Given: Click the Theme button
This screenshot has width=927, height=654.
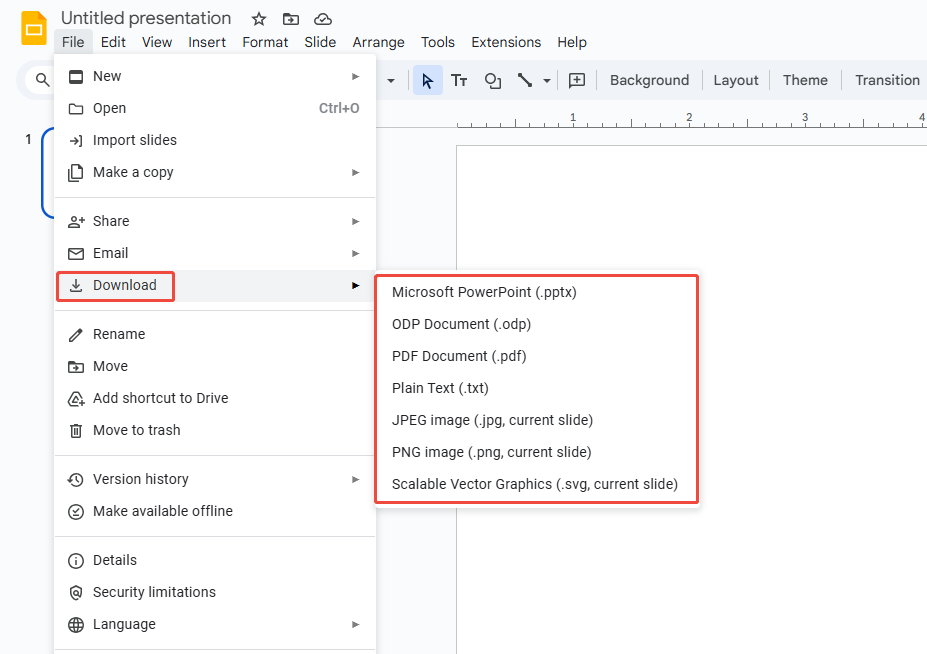Looking at the screenshot, I should (x=804, y=80).
